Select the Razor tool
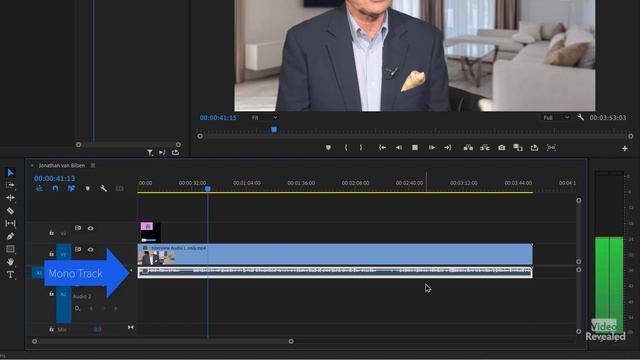 (10, 211)
